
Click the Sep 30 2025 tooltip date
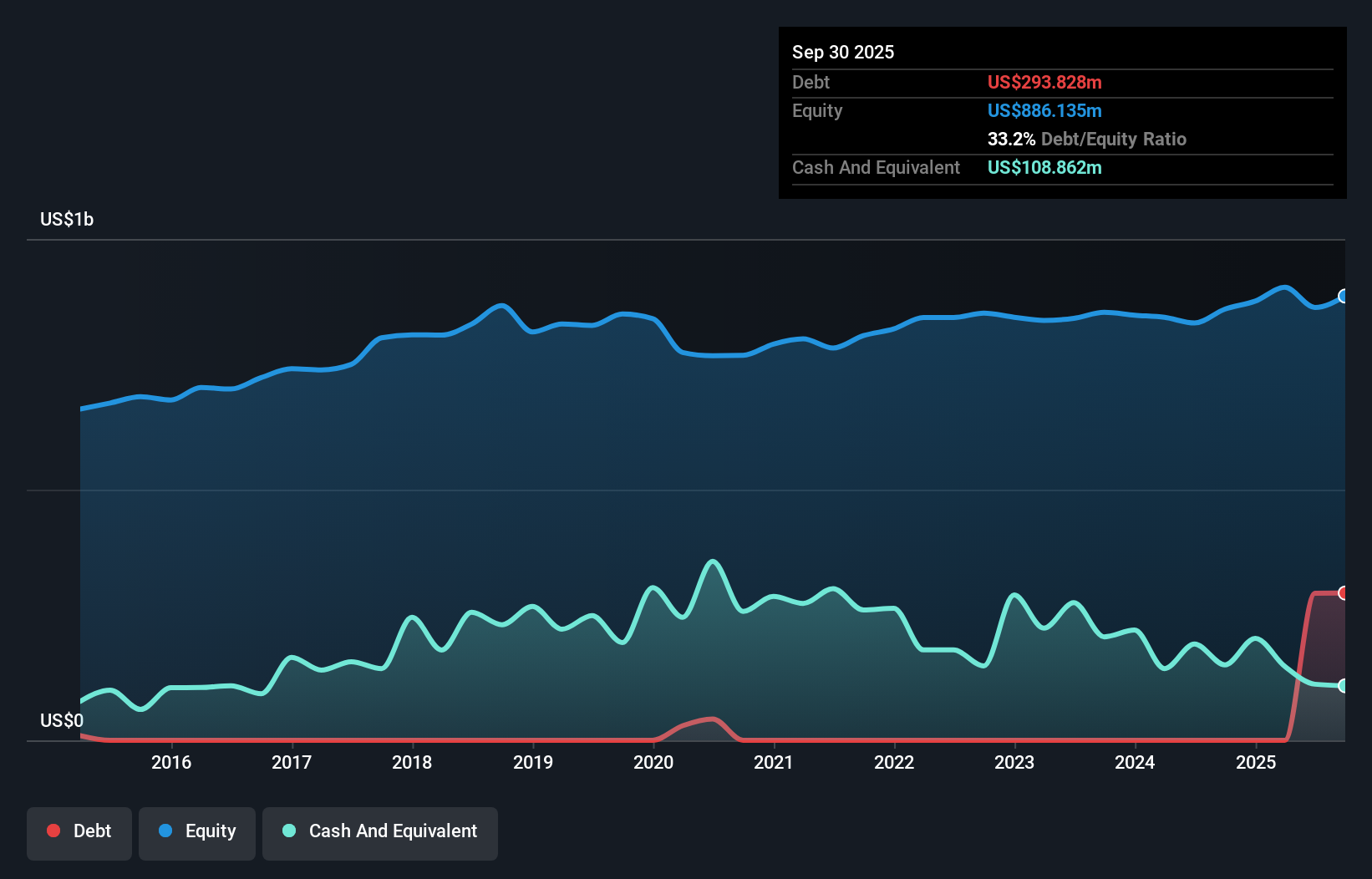click(843, 53)
